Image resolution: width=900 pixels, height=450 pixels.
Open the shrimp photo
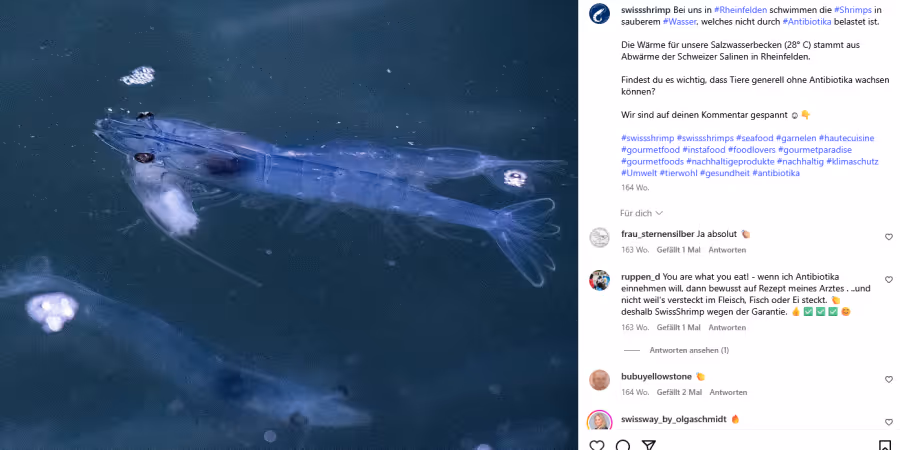point(289,225)
